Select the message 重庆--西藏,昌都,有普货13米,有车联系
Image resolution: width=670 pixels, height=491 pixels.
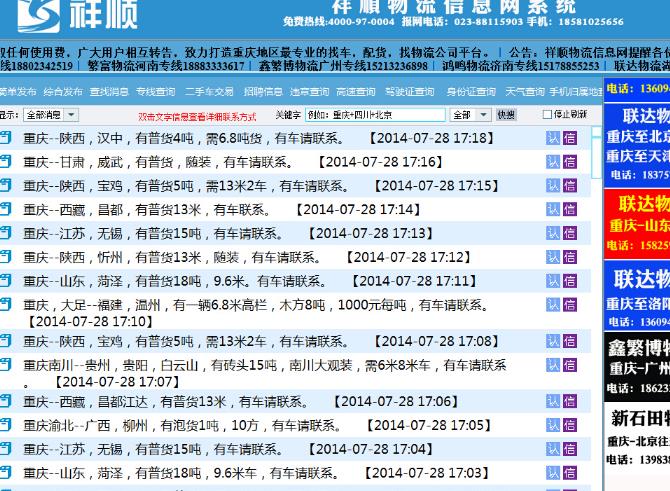[222, 209]
